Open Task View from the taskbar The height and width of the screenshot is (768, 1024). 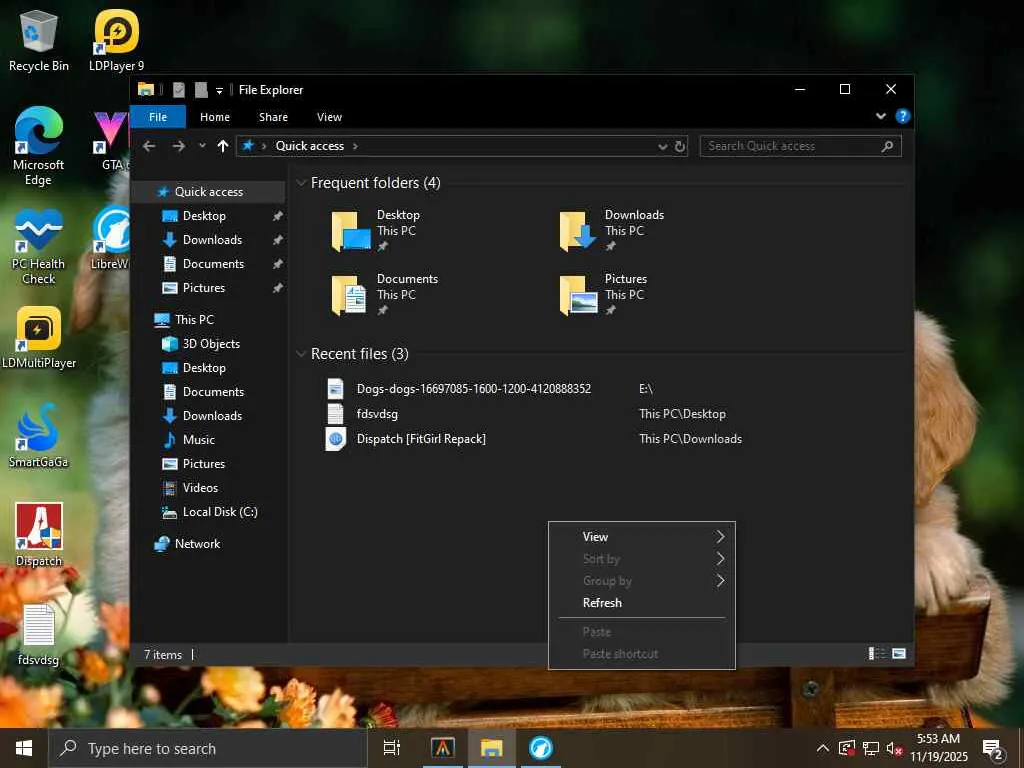(392, 748)
